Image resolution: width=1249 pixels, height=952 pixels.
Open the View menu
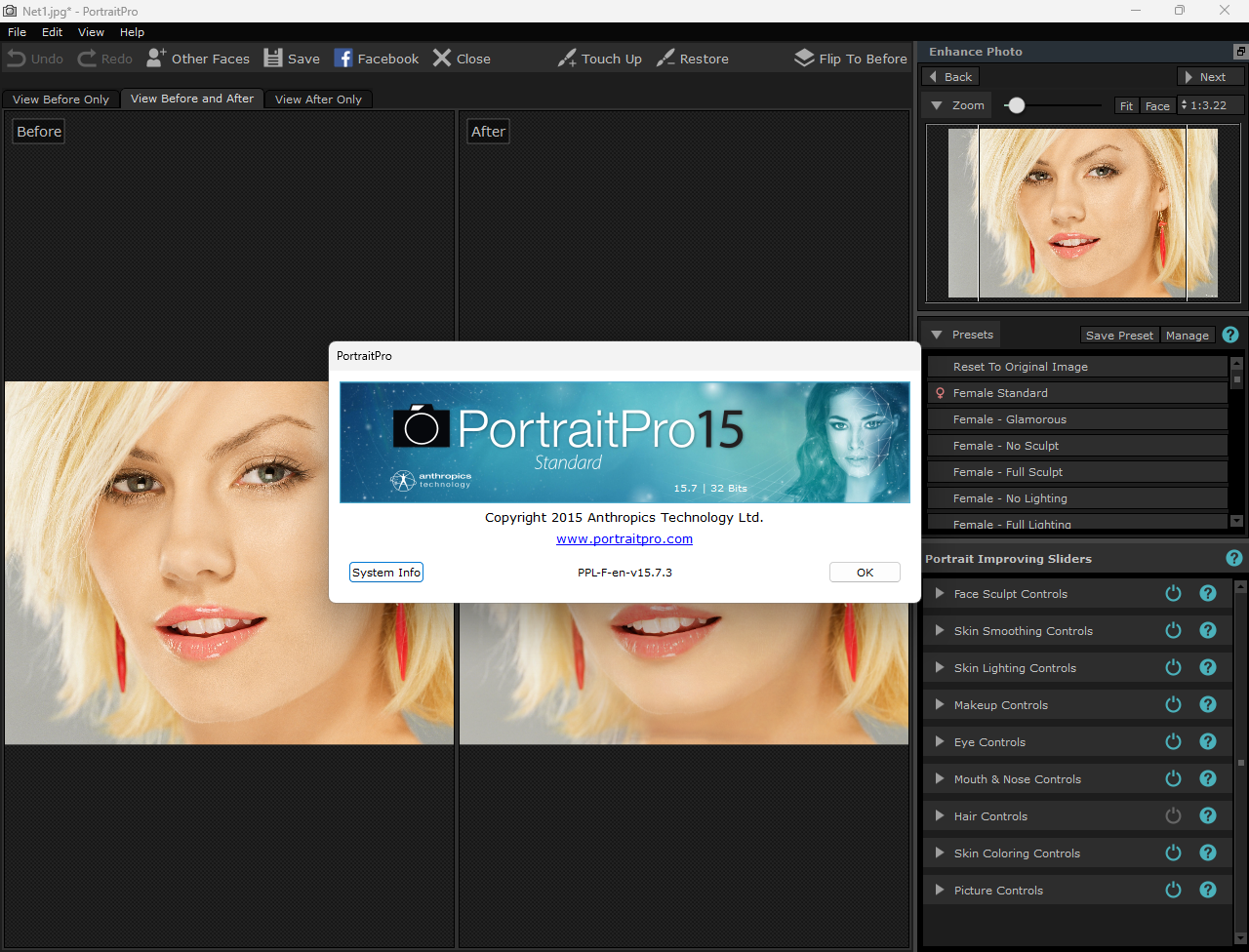coord(92,32)
